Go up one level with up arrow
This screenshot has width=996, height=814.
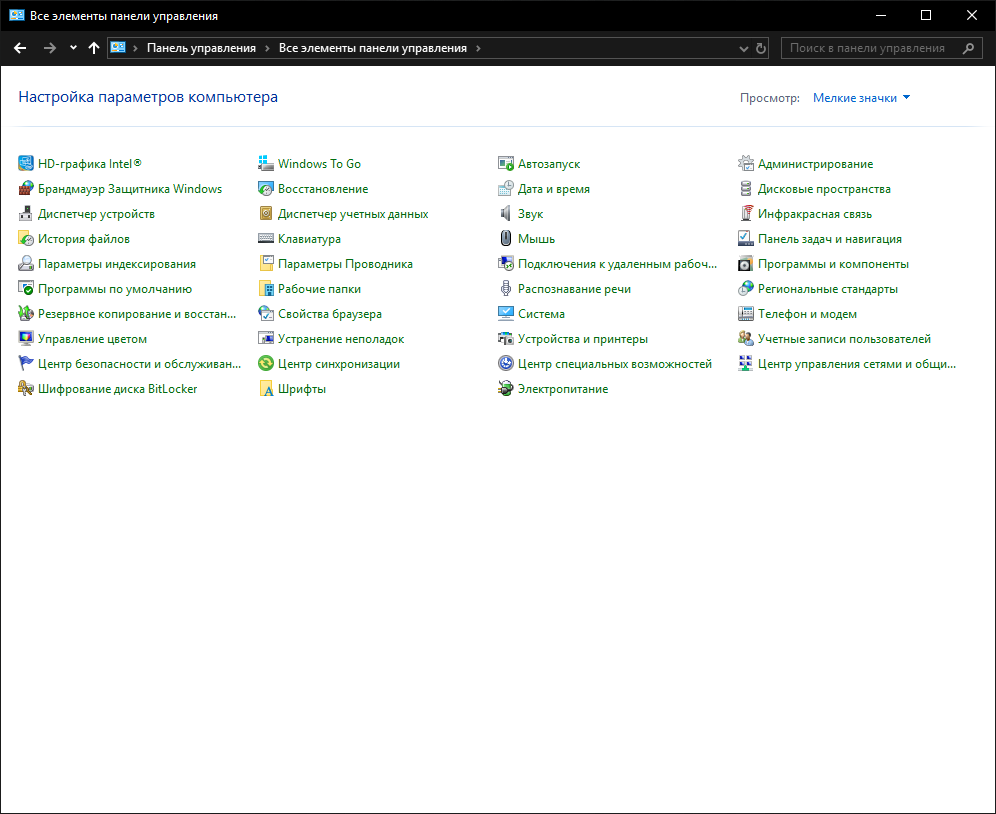pos(94,48)
